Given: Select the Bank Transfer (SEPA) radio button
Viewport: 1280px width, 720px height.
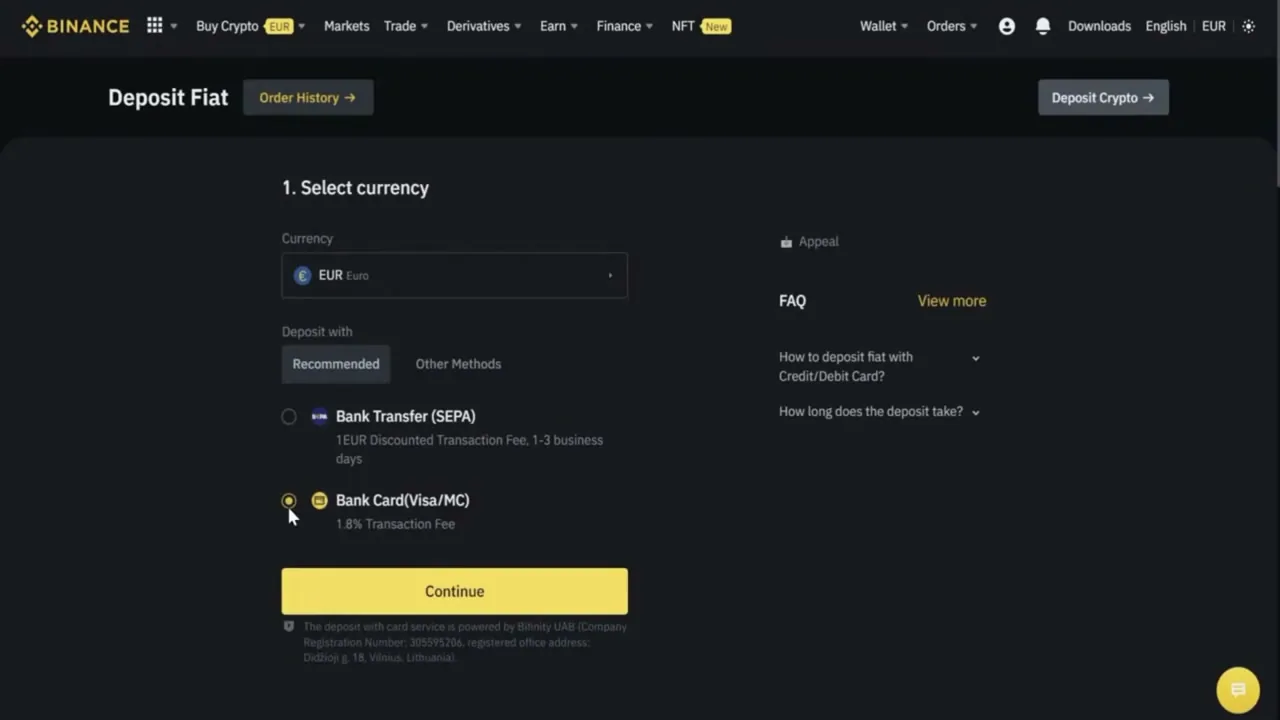Looking at the screenshot, I should coord(289,416).
